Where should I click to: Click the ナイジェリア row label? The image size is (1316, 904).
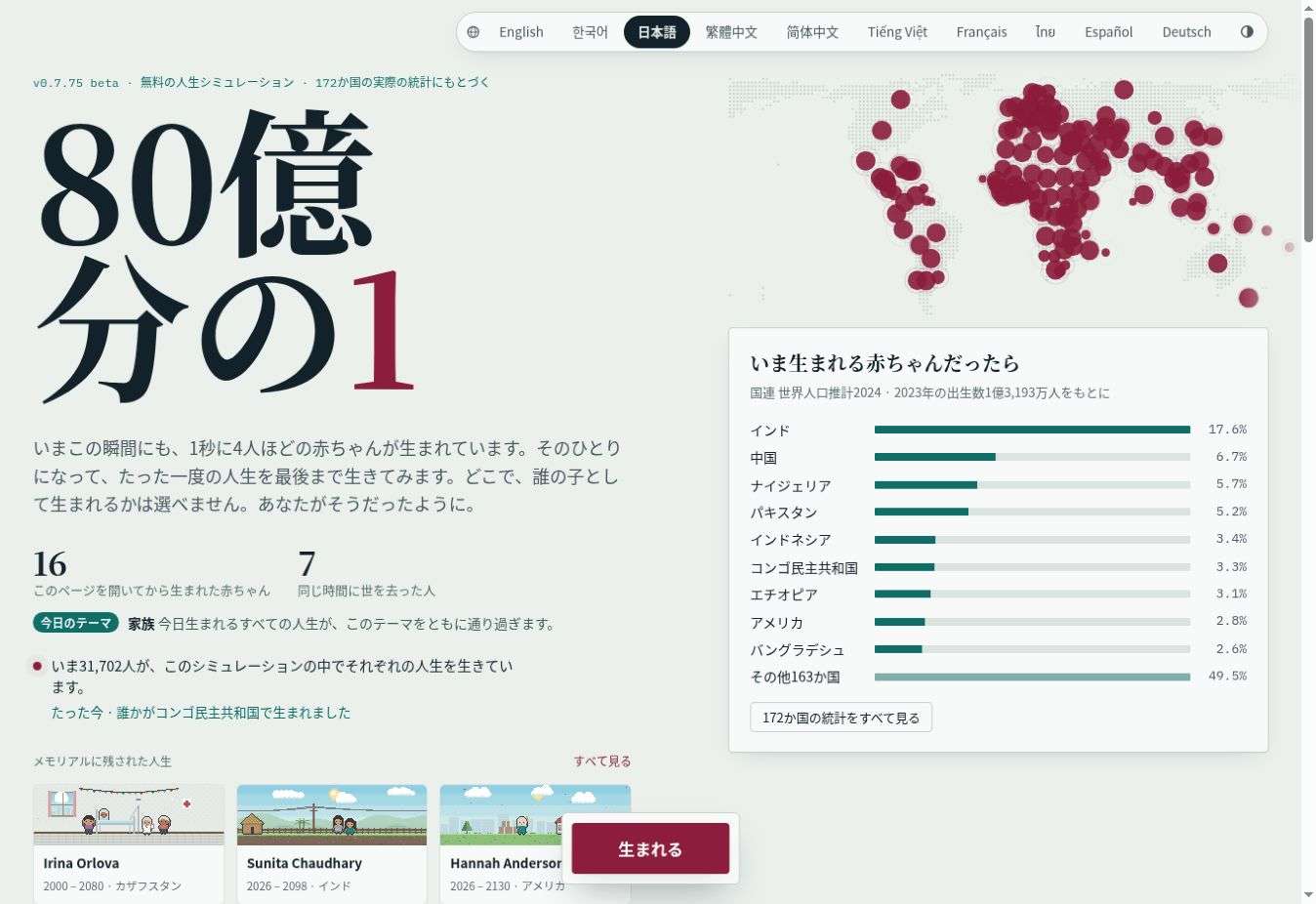[x=791, y=485]
